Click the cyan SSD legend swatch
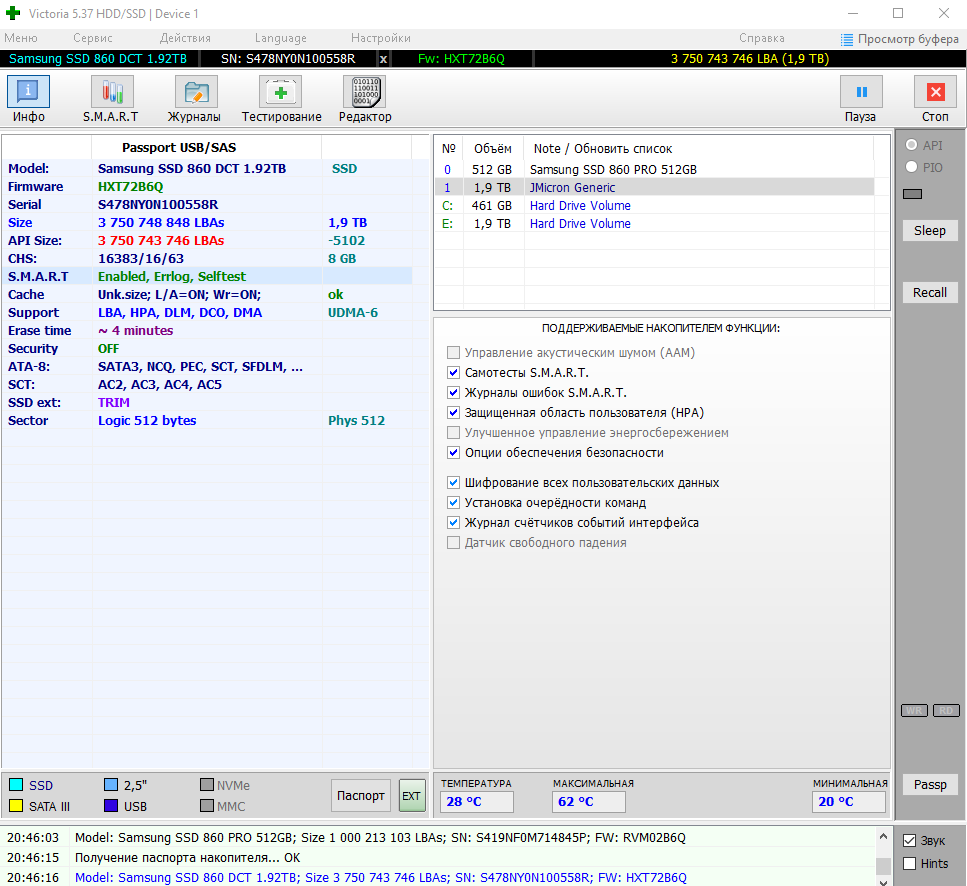Screen dimensions: 967x886 (x=16, y=785)
